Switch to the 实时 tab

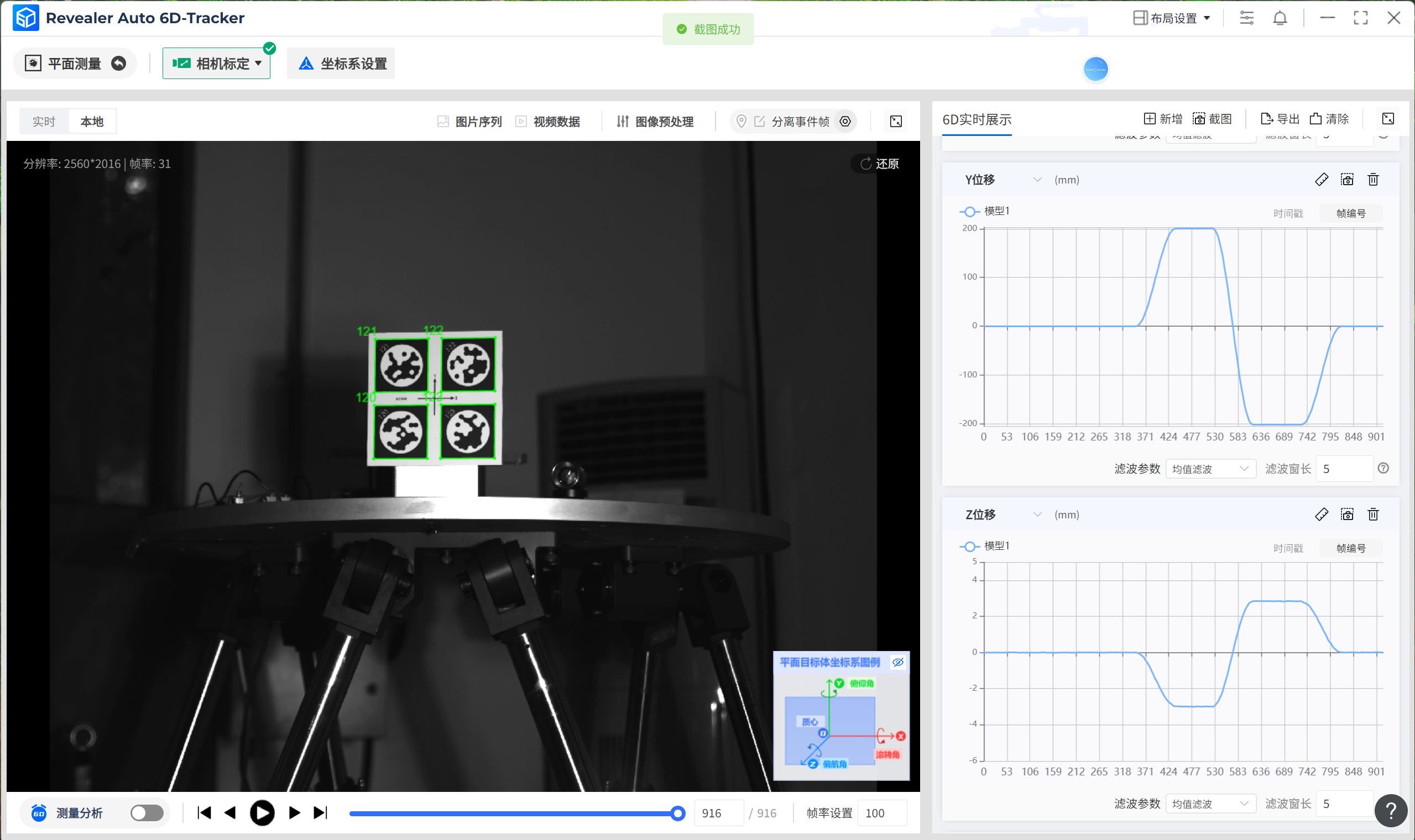click(44, 122)
